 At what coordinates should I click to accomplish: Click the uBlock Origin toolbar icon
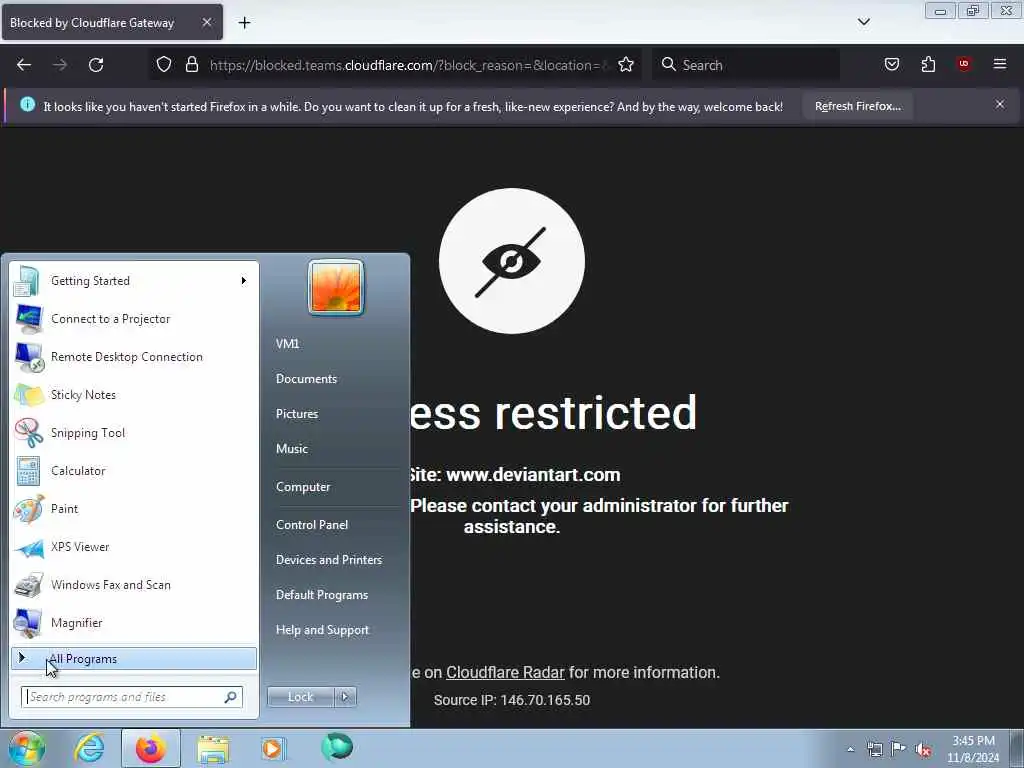tap(964, 64)
